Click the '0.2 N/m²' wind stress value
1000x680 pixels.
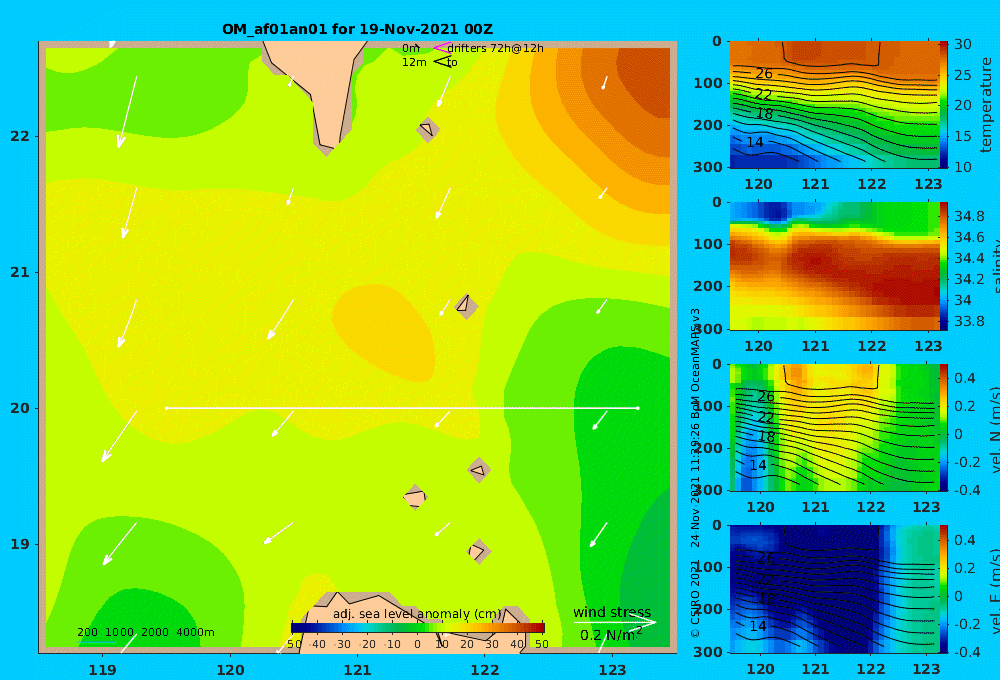point(611,635)
